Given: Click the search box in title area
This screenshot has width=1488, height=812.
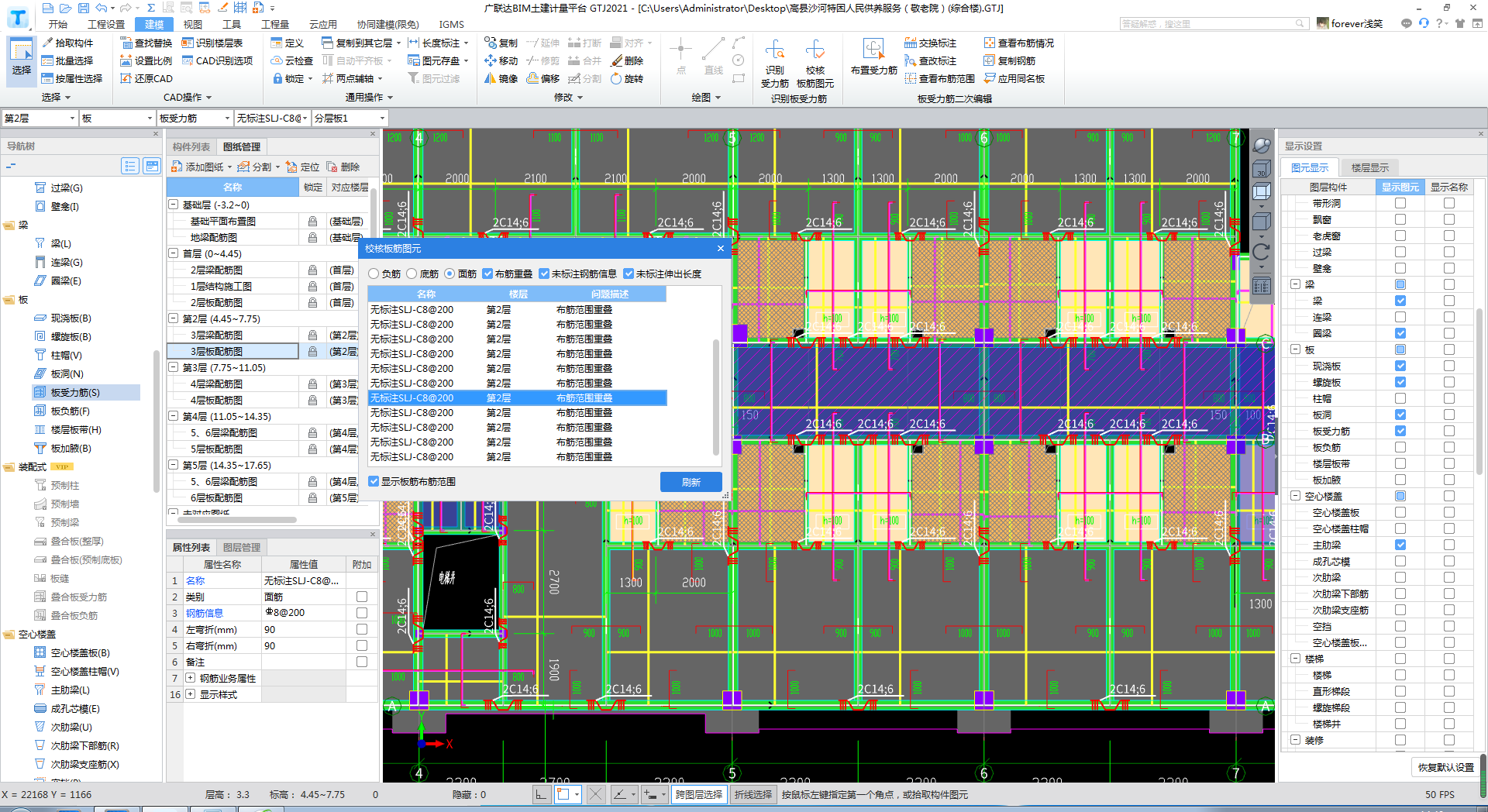Looking at the screenshot, I should [x=1213, y=24].
